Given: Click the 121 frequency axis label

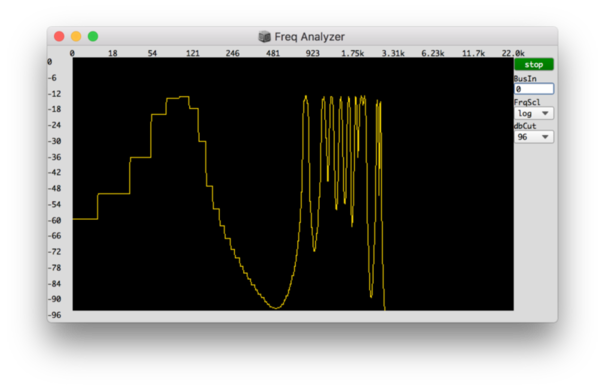Looking at the screenshot, I should pyautogui.click(x=193, y=53).
